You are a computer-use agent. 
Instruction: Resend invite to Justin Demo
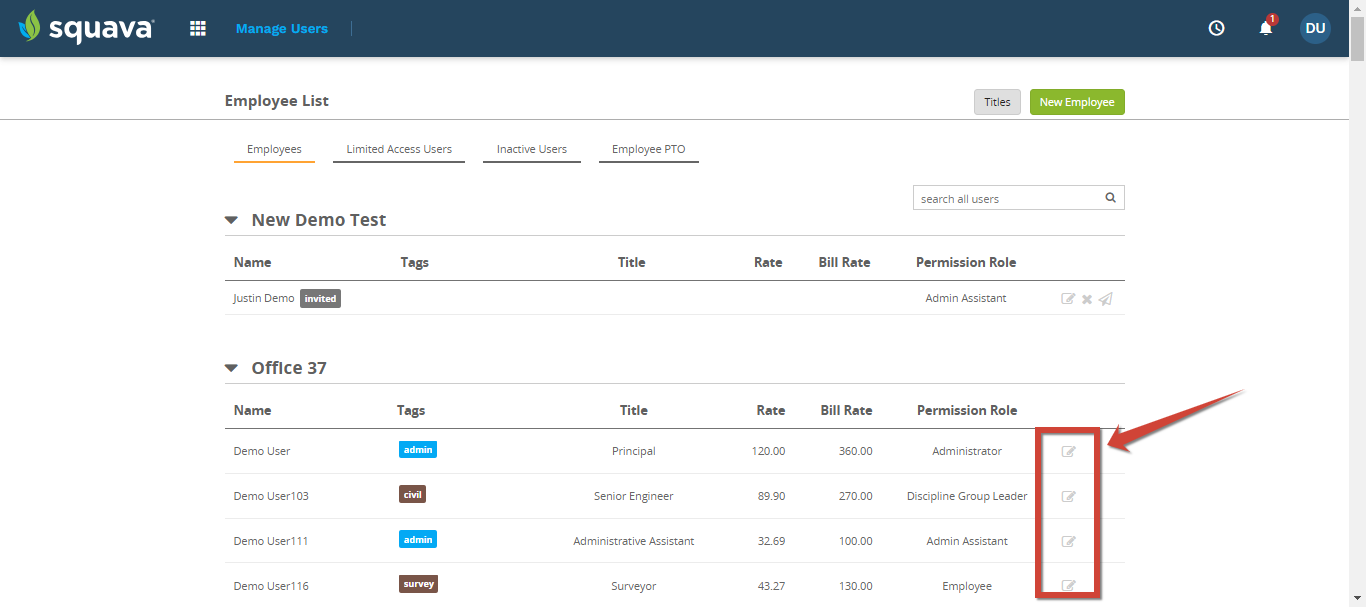click(x=1105, y=299)
